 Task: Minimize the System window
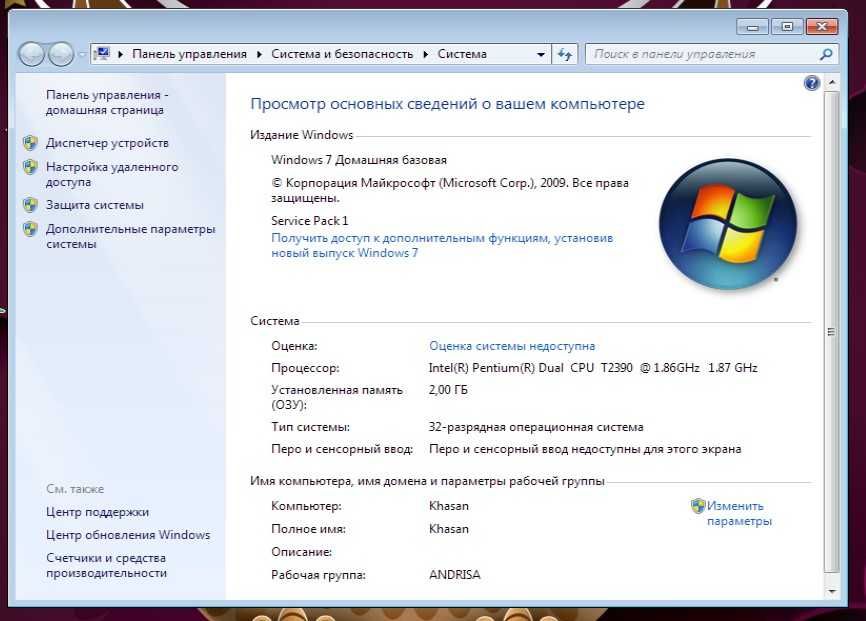coord(752,27)
